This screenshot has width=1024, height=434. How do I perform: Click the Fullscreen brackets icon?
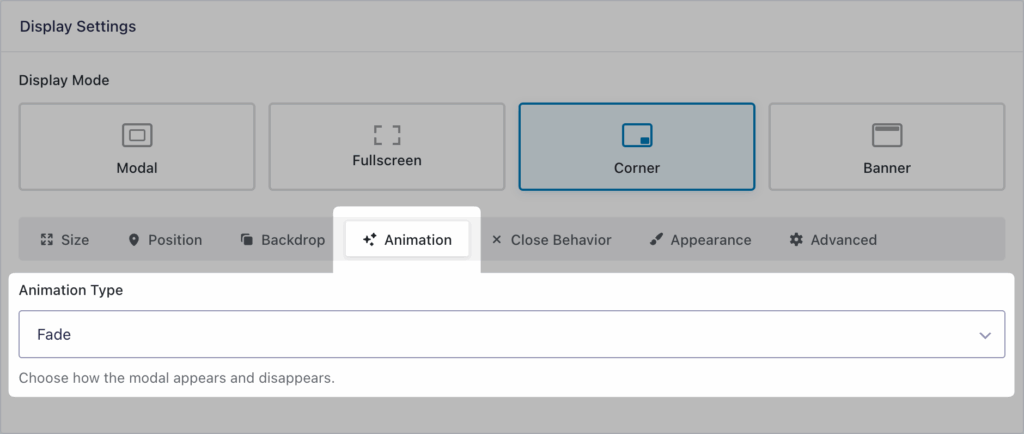(x=387, y=134)
